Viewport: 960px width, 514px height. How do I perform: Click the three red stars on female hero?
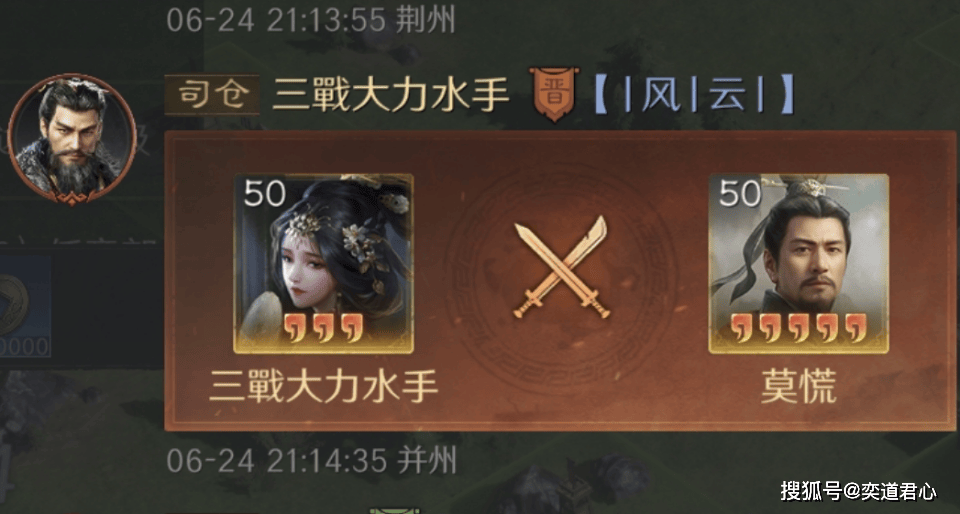click(x=323, y=328)
